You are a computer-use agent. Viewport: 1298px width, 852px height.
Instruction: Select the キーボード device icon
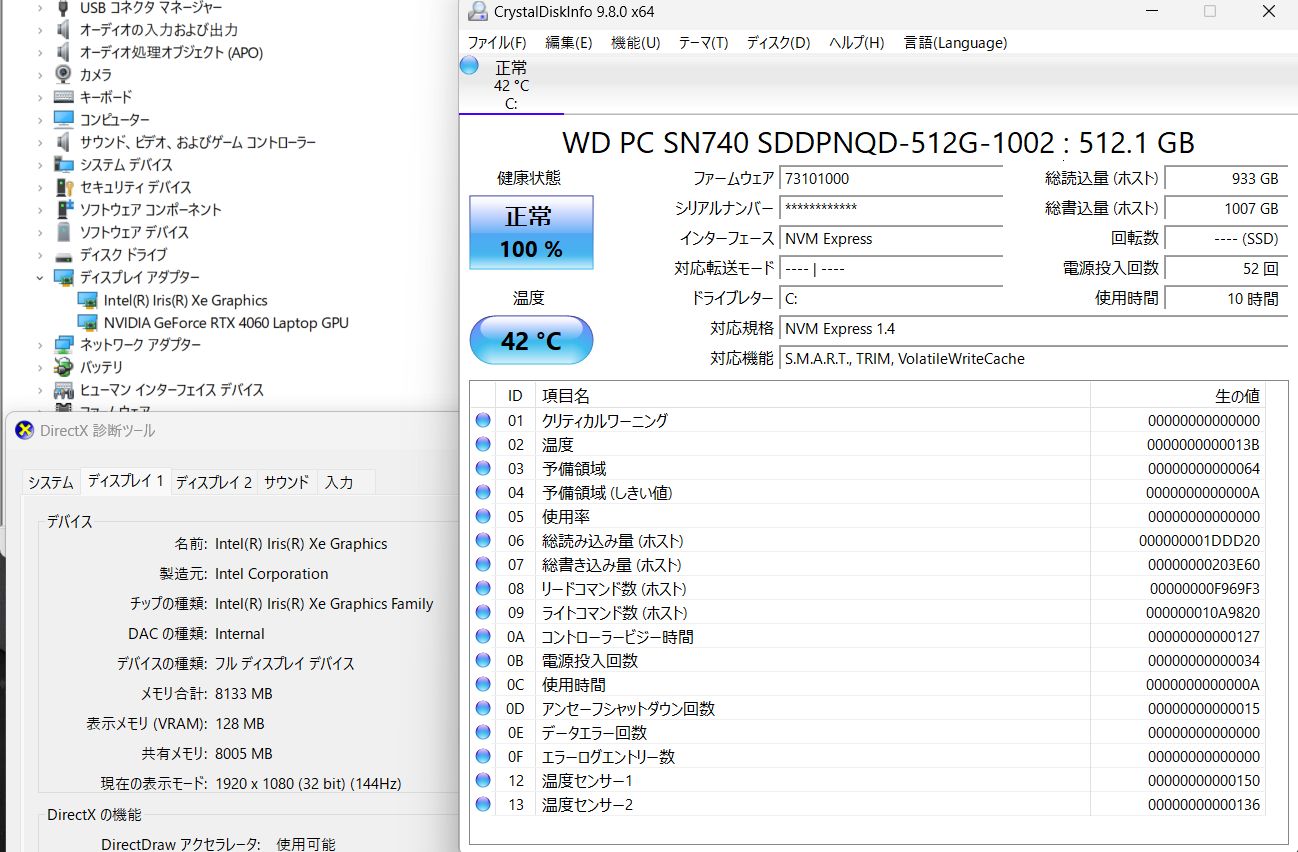point(64,97)
